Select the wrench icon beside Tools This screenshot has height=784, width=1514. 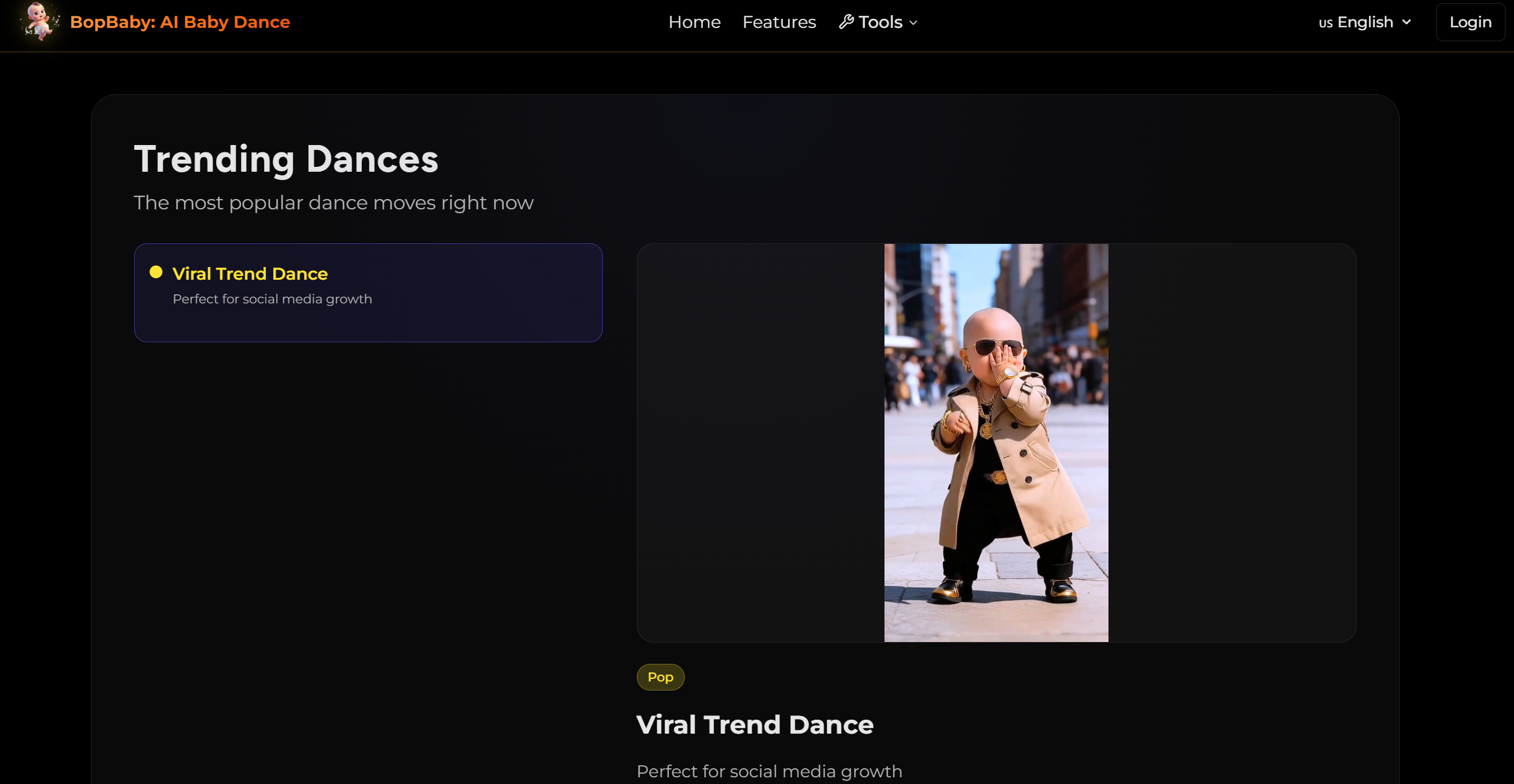(x=846, y=21)
